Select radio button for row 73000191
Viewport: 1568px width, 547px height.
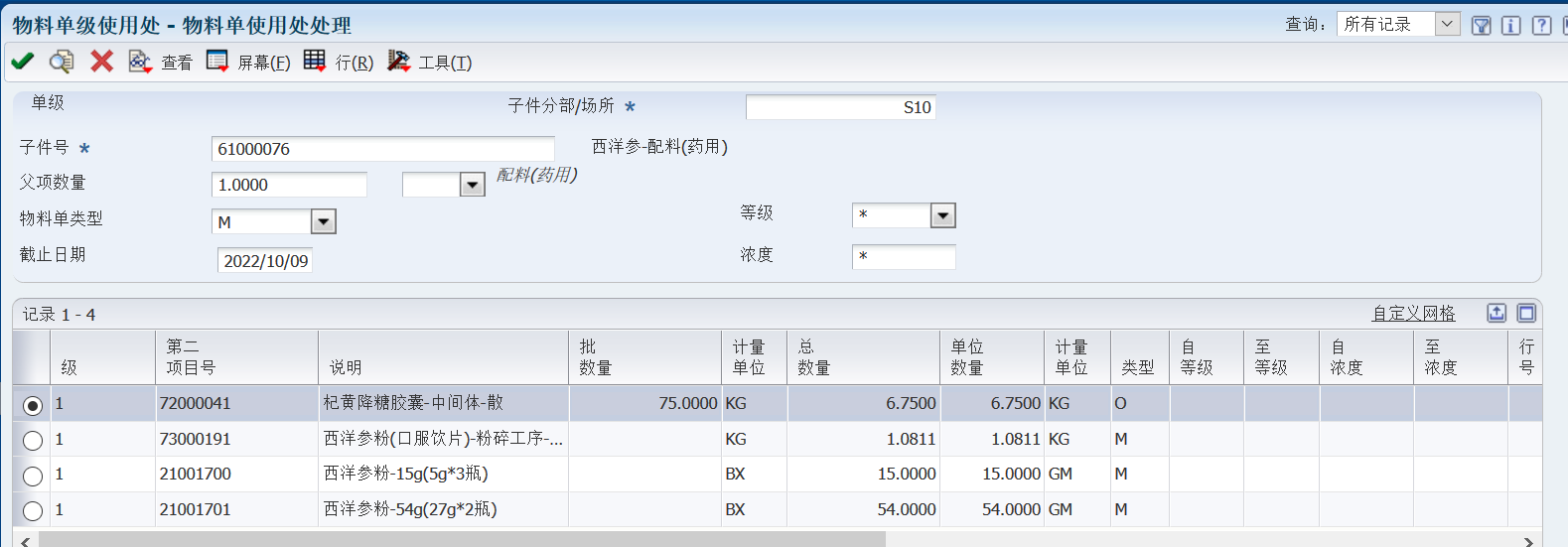[33, 440]
